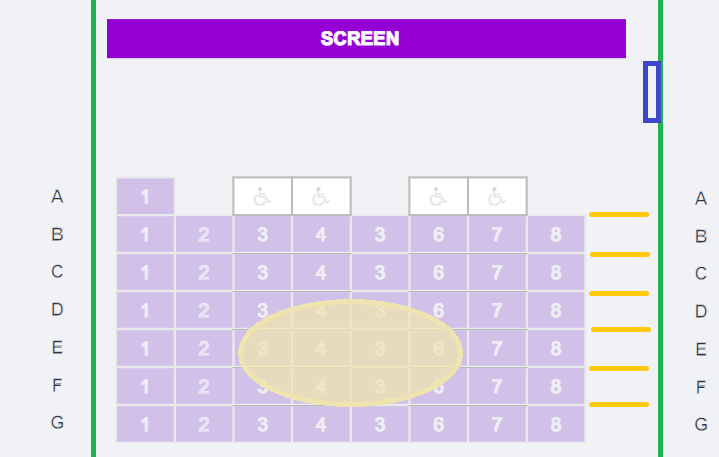Viewport: 719px width, 457px height.
Task: Choose seat 1 in row G
Action: (145, 424)
